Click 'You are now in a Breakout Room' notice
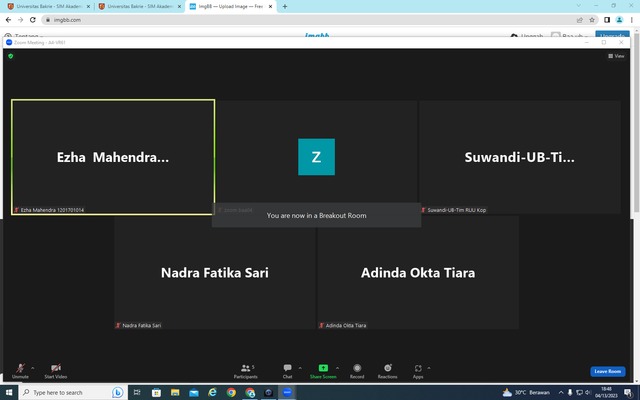 point(316,216)
